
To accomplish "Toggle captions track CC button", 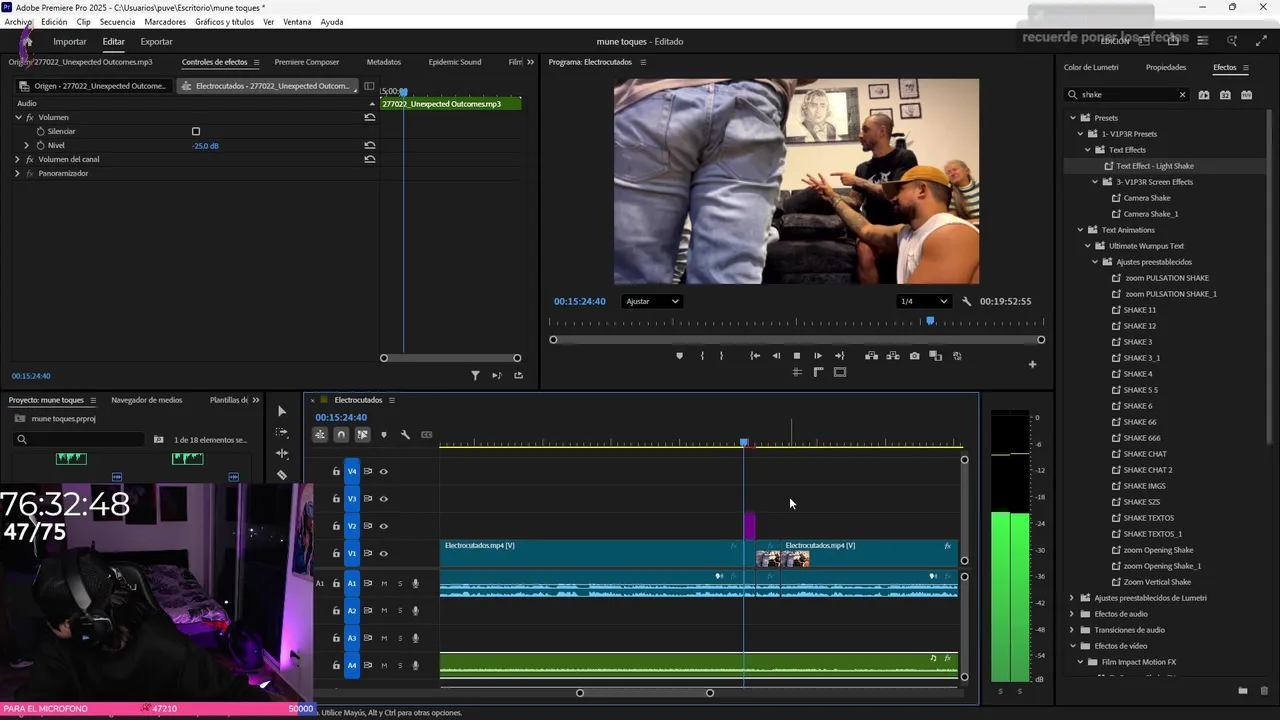I will (x=427, y=435).
